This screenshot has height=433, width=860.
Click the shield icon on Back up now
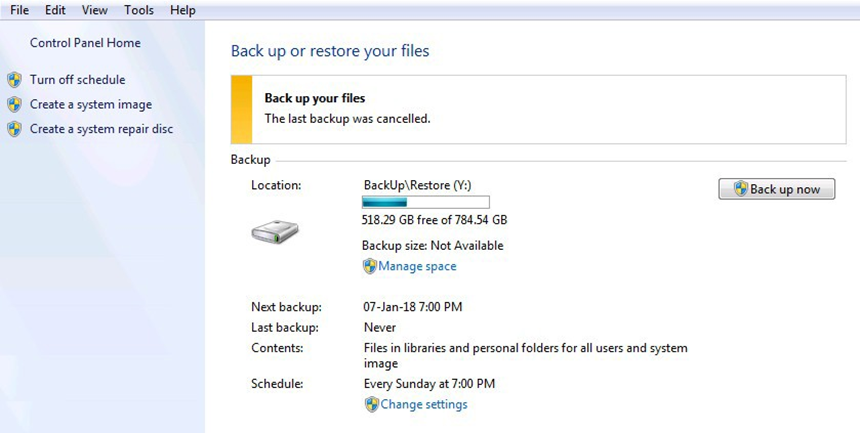[741, 189]
